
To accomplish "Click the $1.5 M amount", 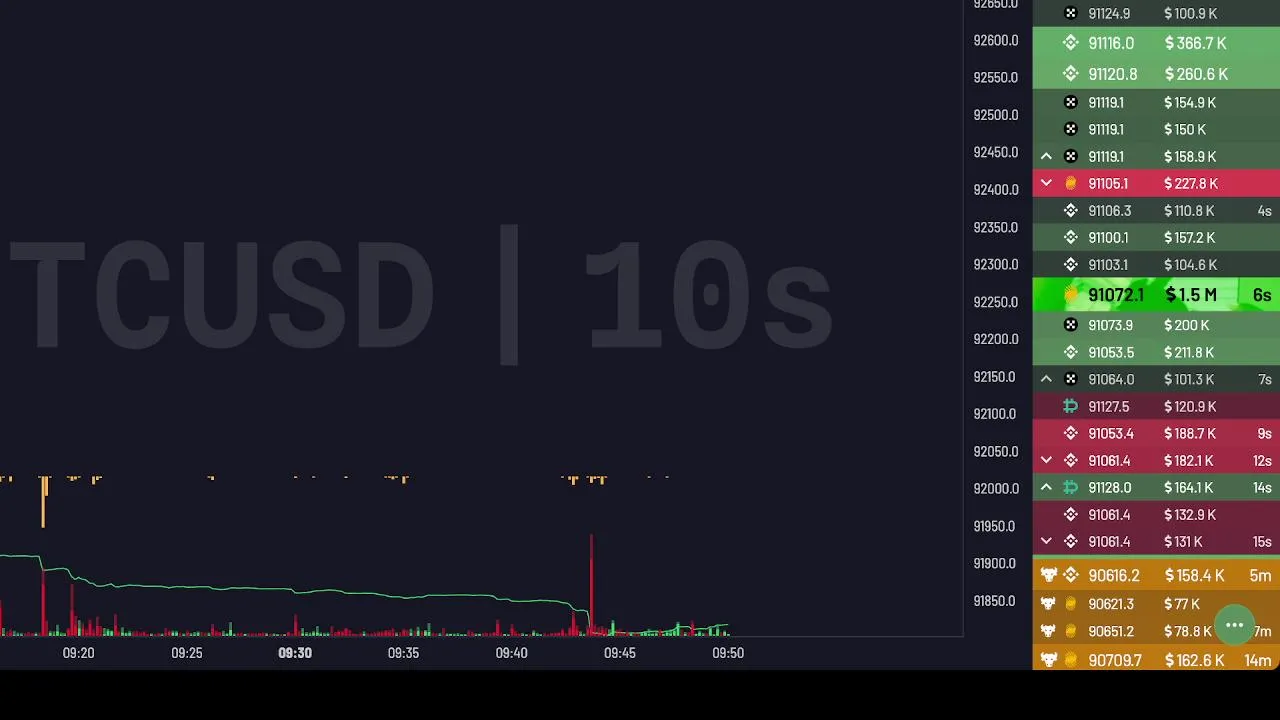I will coord(1191,295).
